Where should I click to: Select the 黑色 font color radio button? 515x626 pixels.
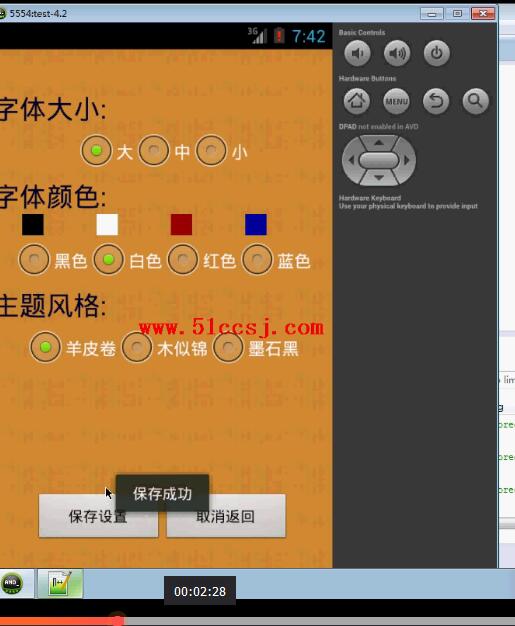(34, 260)
